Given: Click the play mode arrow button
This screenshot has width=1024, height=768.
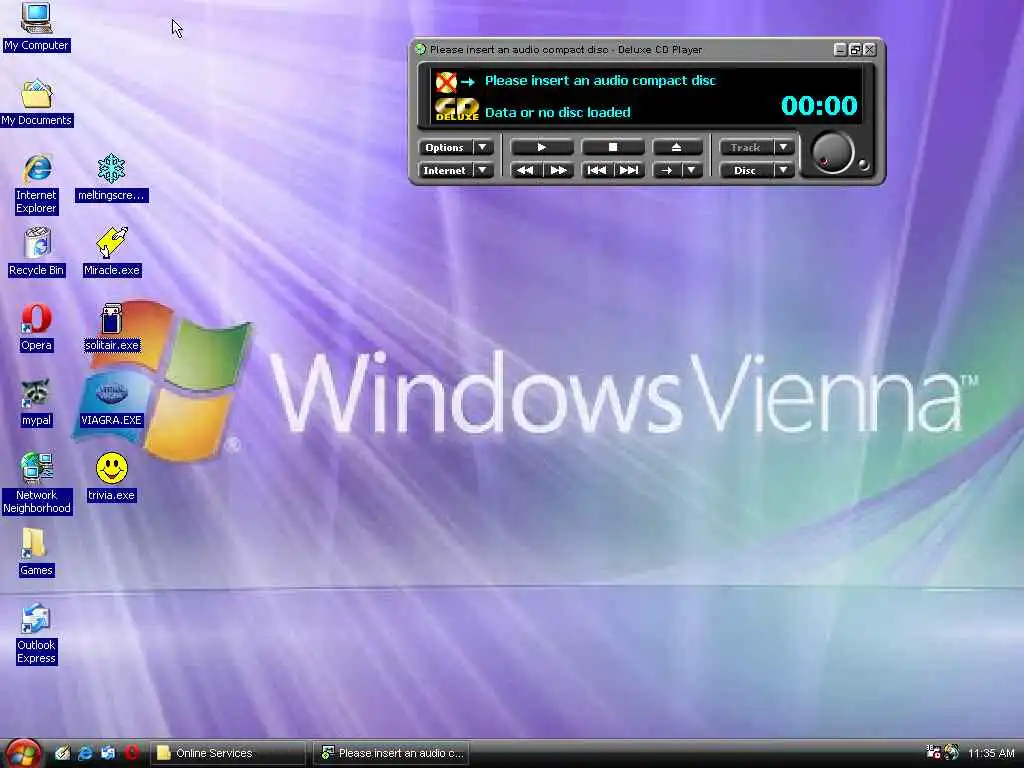Looking at the screenshot, I should coord(666,170).
